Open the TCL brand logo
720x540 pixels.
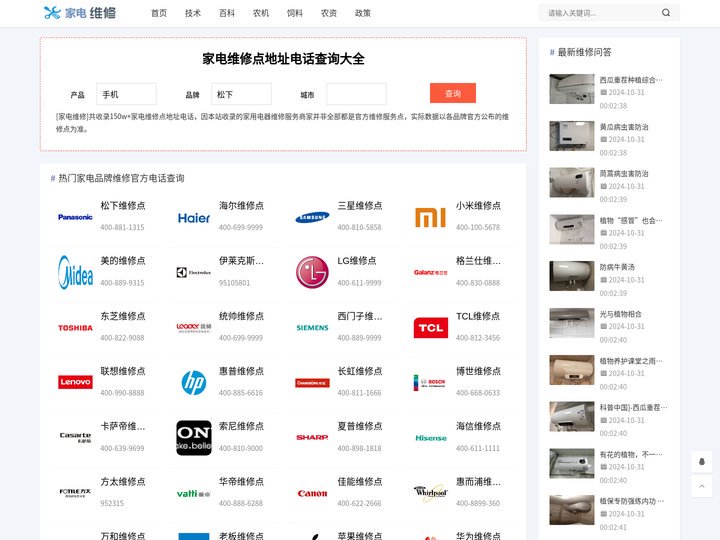coord(430,328)
